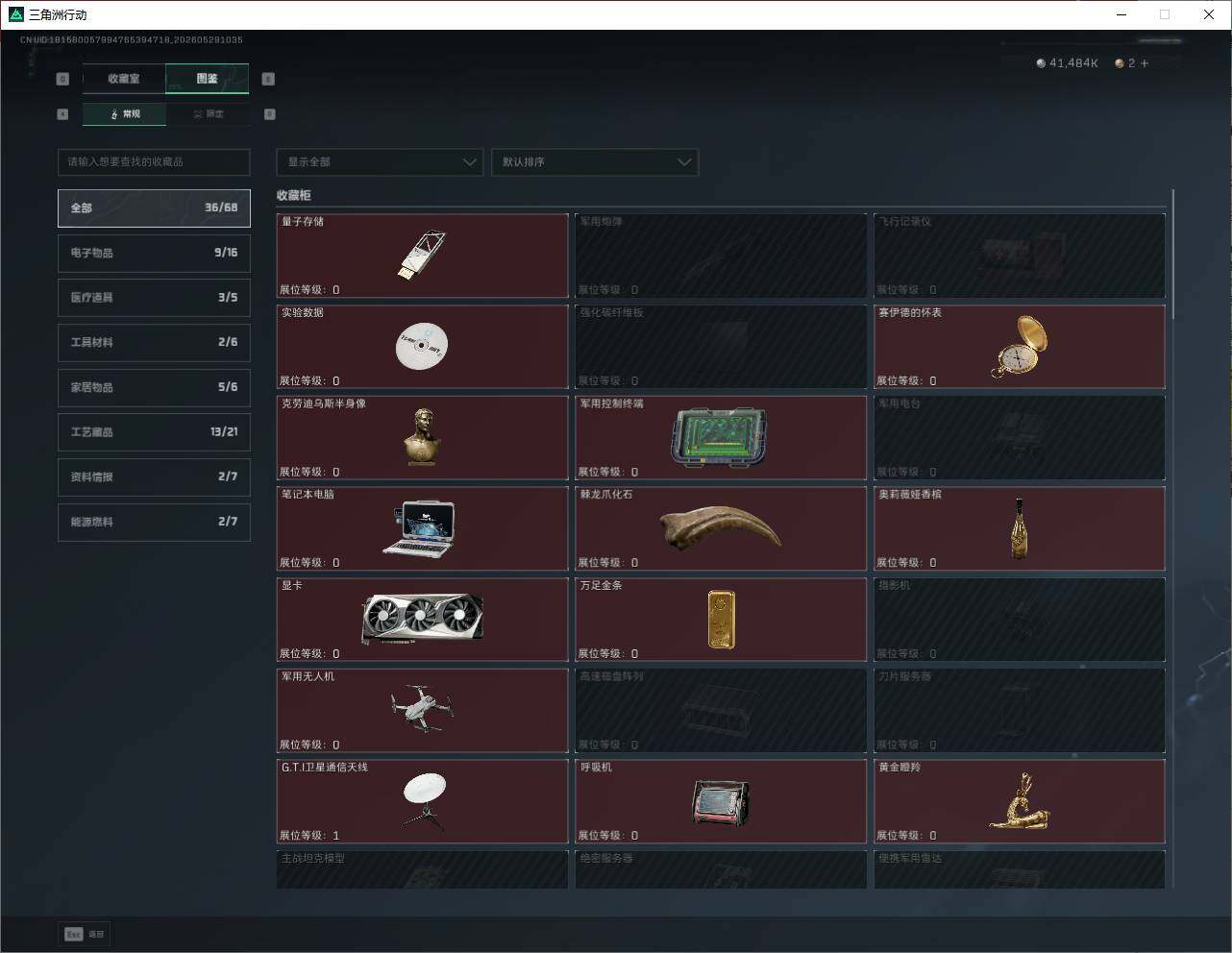
Task: Open the 笔记本电脑 laptop item
Action: [422, 528]
